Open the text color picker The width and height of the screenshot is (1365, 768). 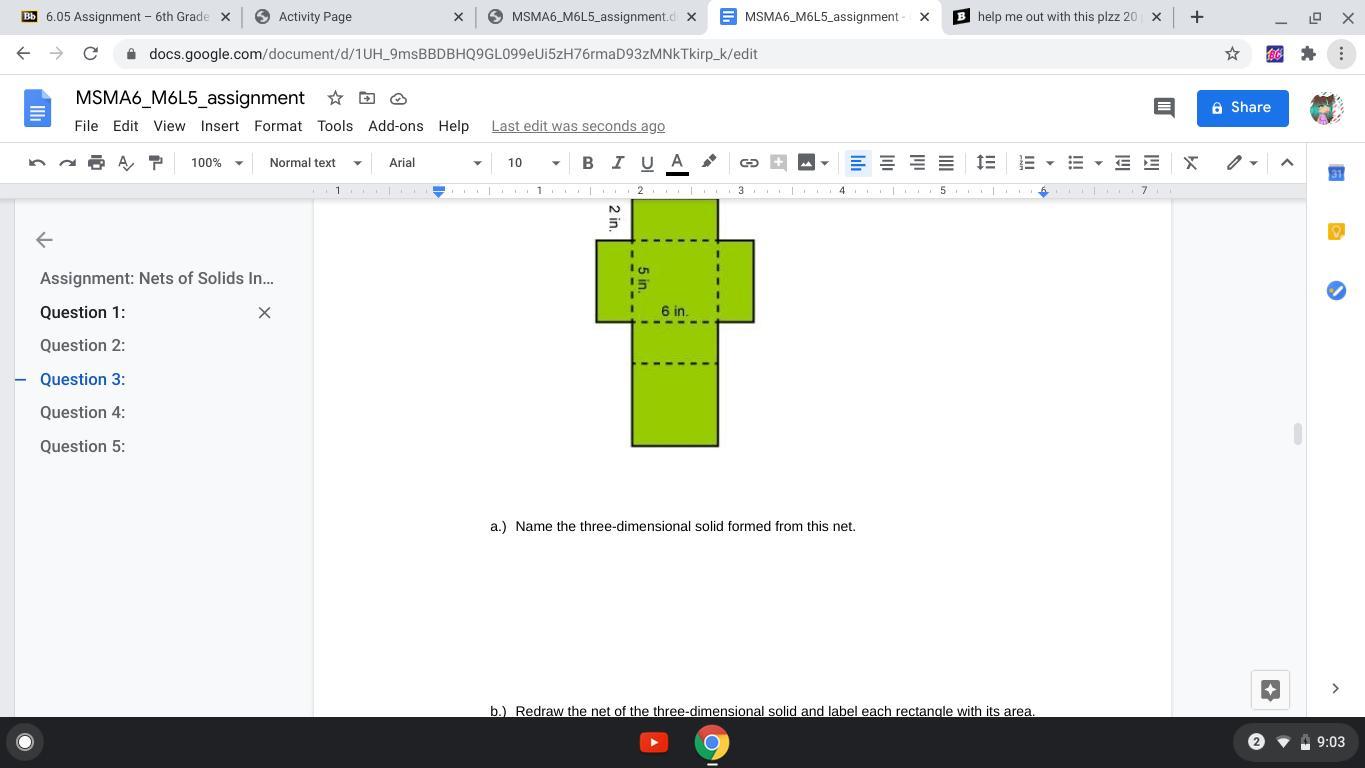pos(677,163)
